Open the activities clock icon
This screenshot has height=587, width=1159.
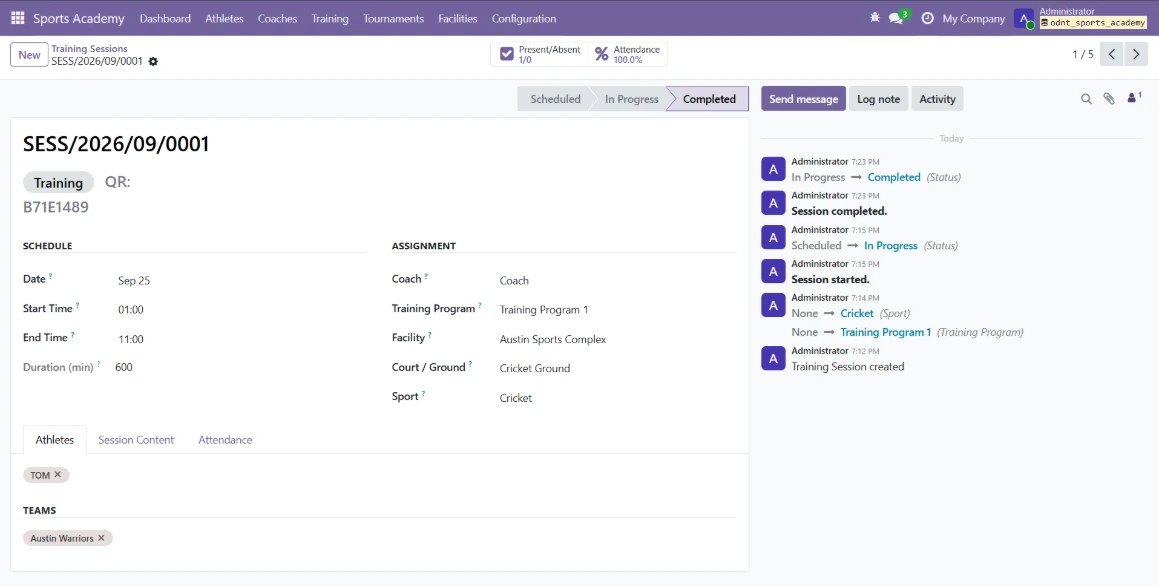pos(927,18)
